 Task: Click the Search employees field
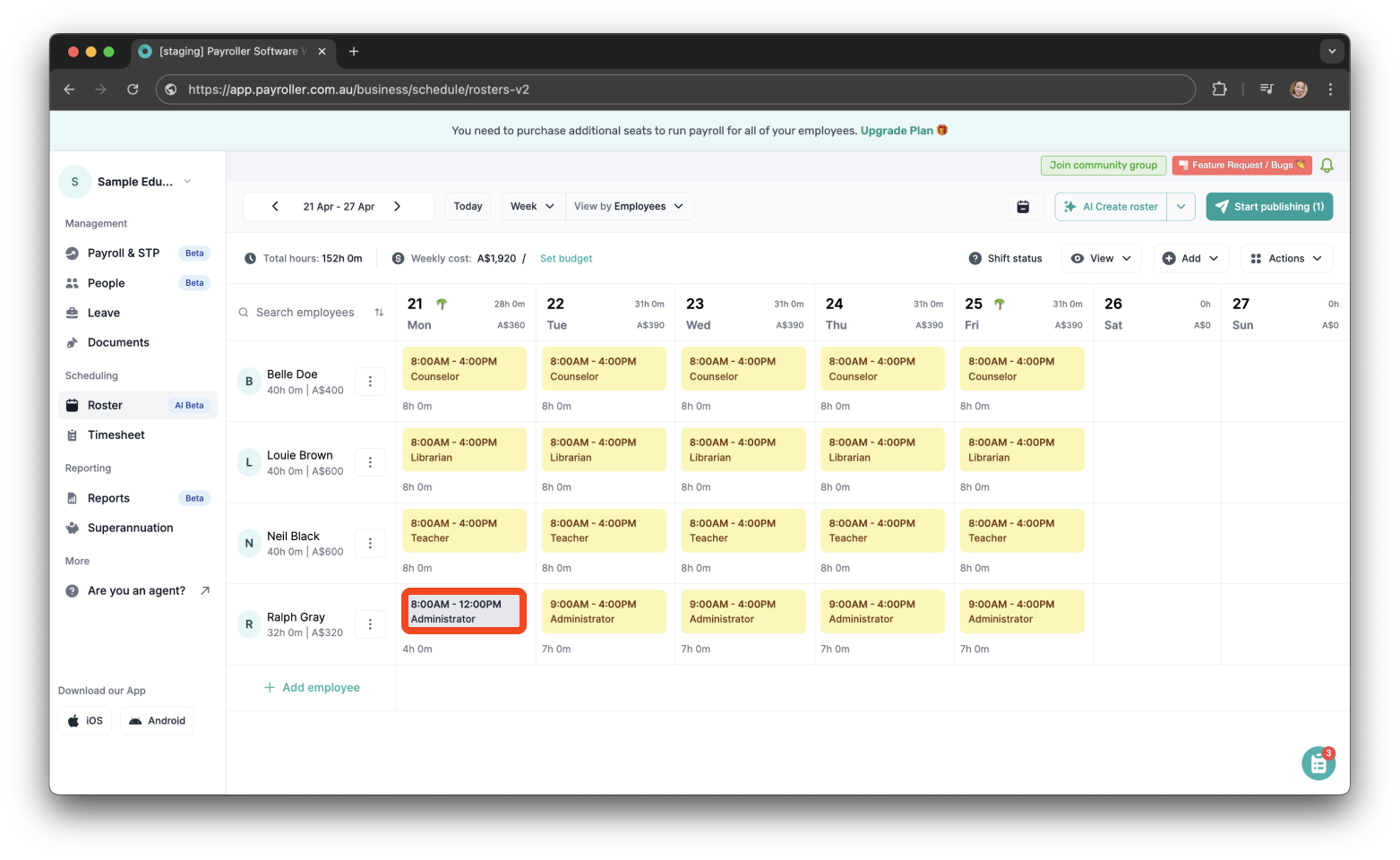point(305,312)
